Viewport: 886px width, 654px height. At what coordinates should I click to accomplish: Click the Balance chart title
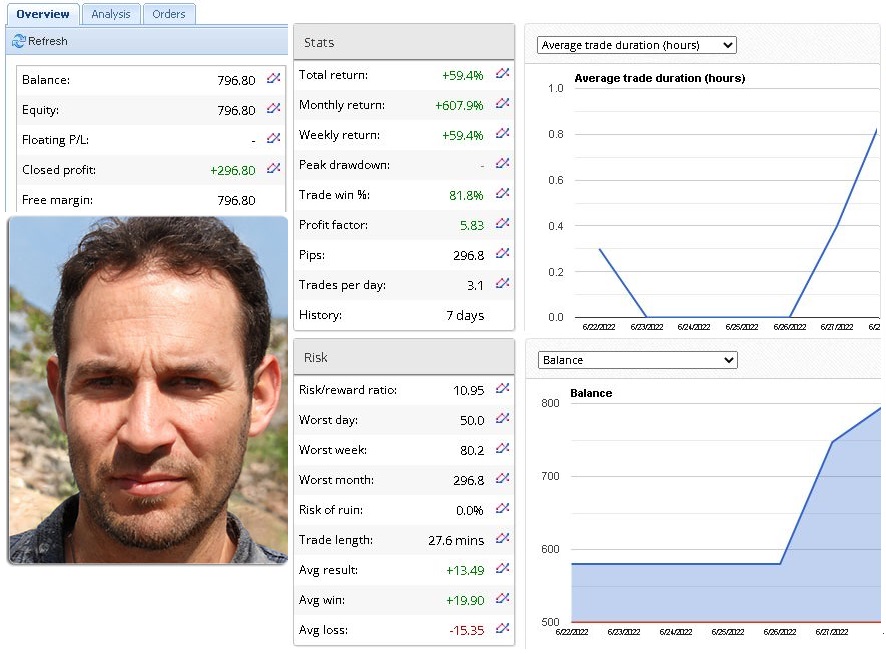(x=591, y=393)
